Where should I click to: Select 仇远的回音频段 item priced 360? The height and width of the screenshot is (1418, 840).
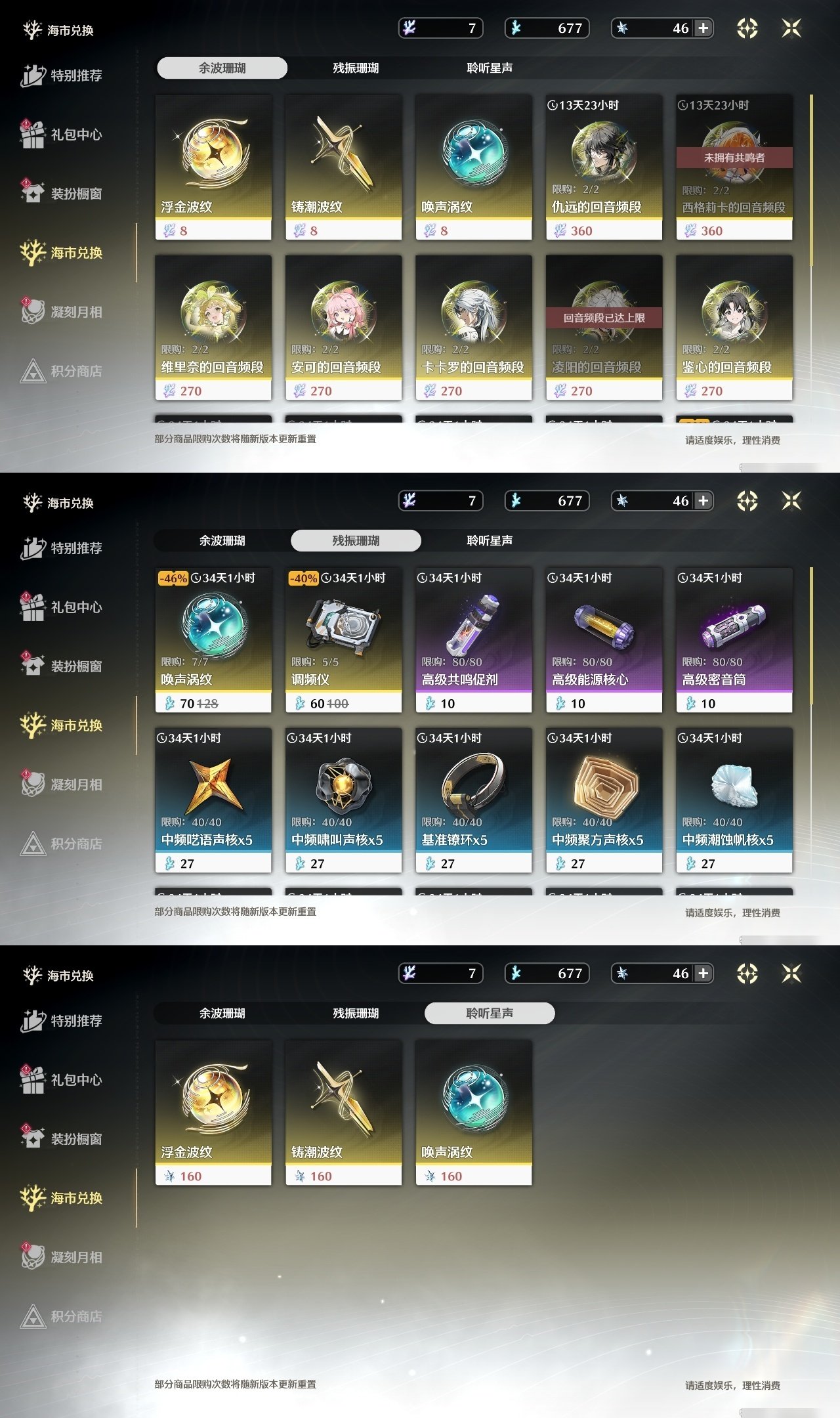(604, 167)
